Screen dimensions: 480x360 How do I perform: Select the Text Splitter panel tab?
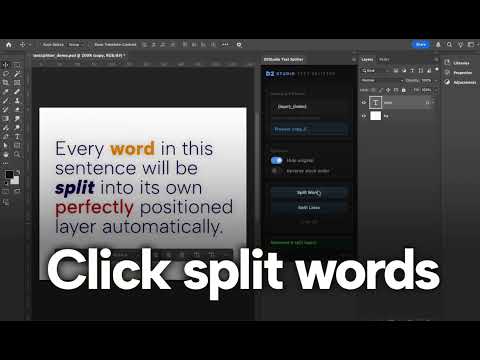(283, 59)
